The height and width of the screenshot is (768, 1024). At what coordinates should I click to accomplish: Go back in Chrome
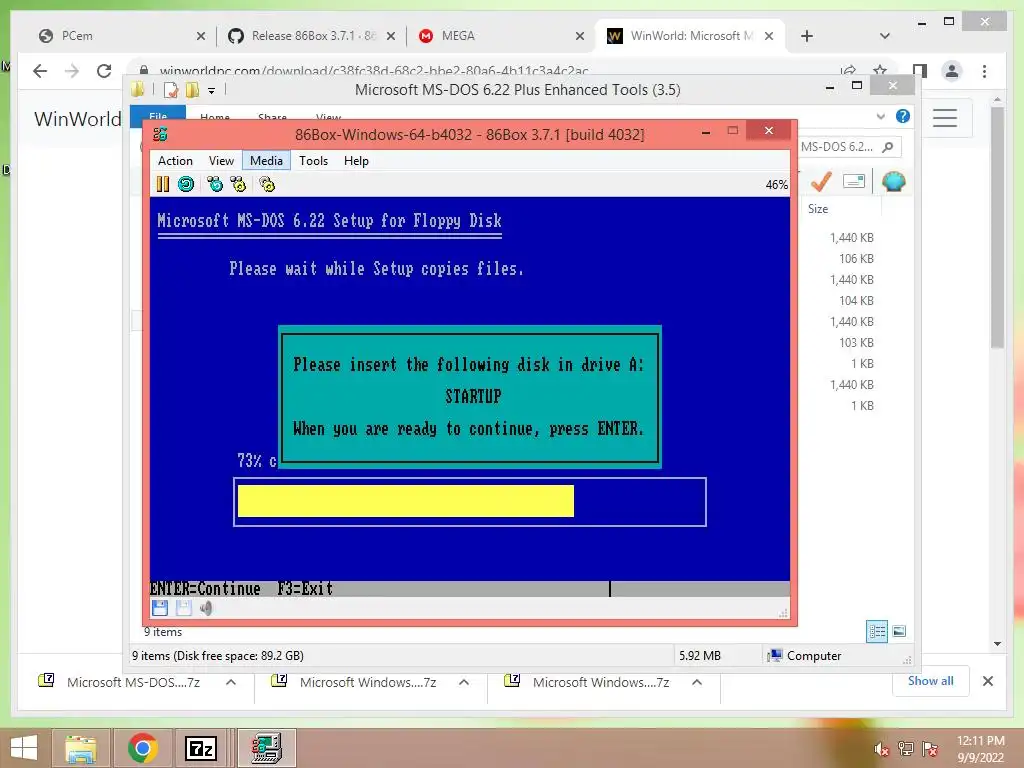point(40,71)
